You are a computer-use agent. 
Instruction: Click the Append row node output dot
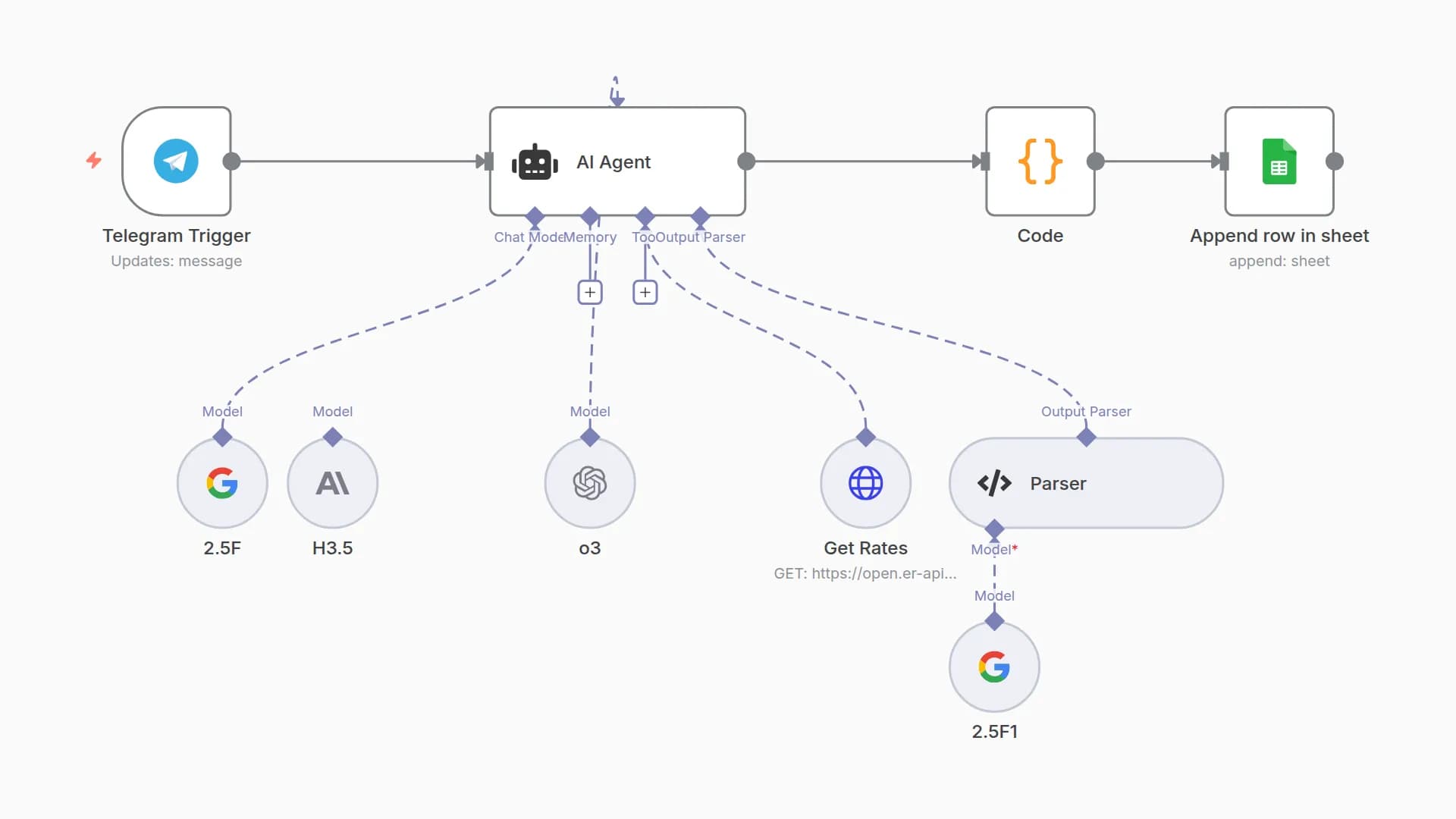click(x=1335, y=162)
